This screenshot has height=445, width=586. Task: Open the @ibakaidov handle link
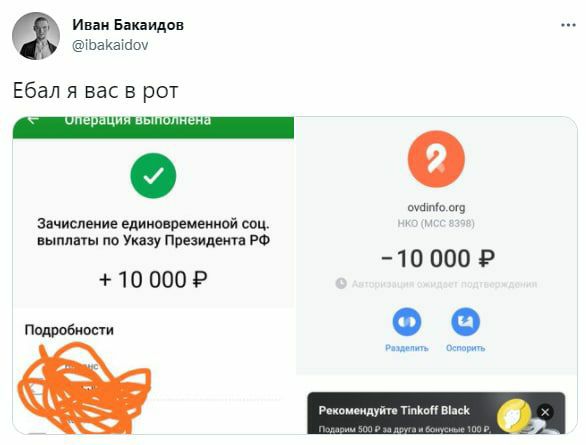[110, 45]
